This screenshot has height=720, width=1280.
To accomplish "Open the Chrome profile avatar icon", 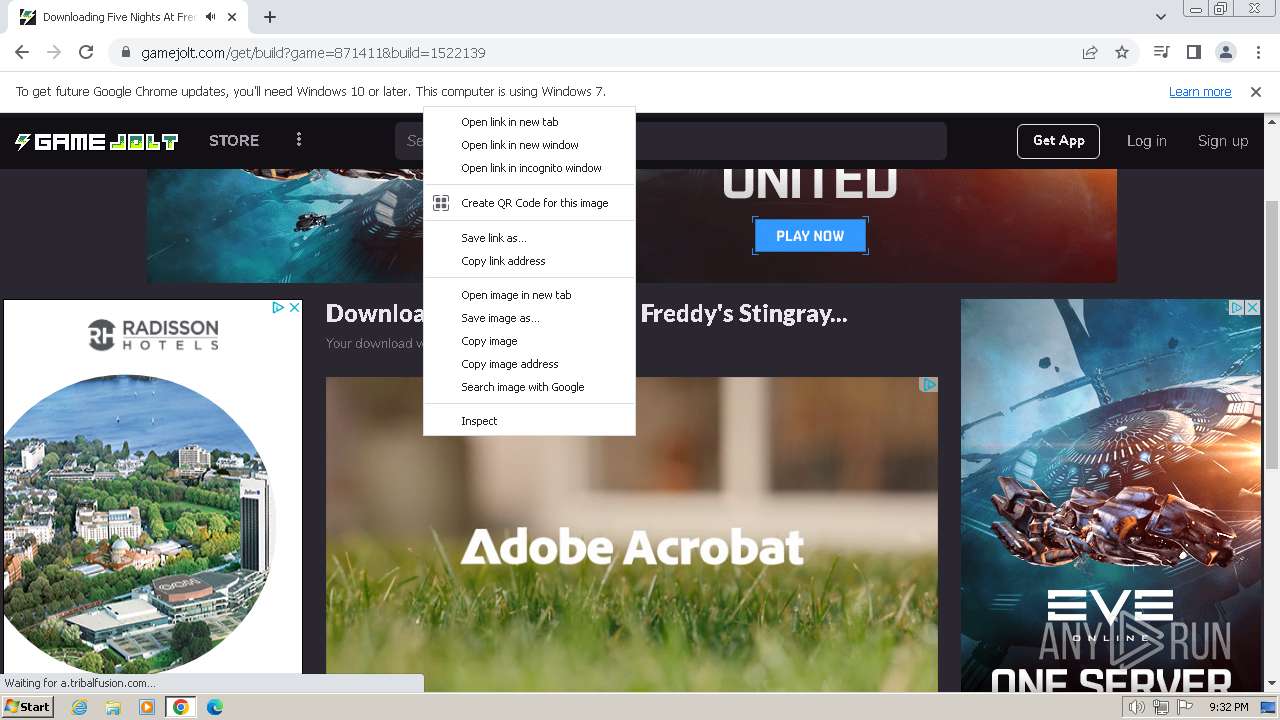I will pos(1225,52).
